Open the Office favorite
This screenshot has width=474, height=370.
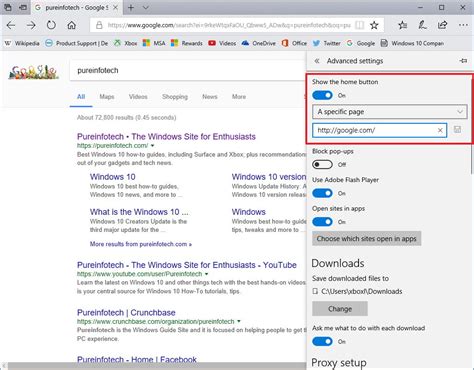294,43
